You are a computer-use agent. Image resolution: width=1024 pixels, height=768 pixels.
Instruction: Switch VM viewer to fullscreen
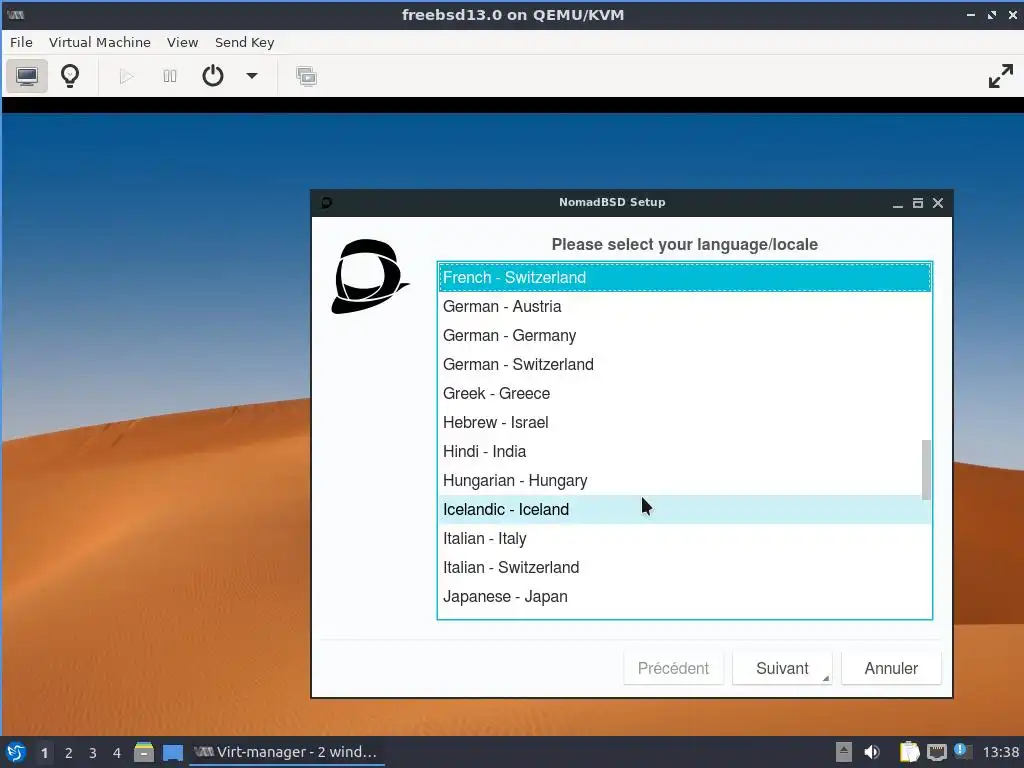click(x=1000, y=76)
